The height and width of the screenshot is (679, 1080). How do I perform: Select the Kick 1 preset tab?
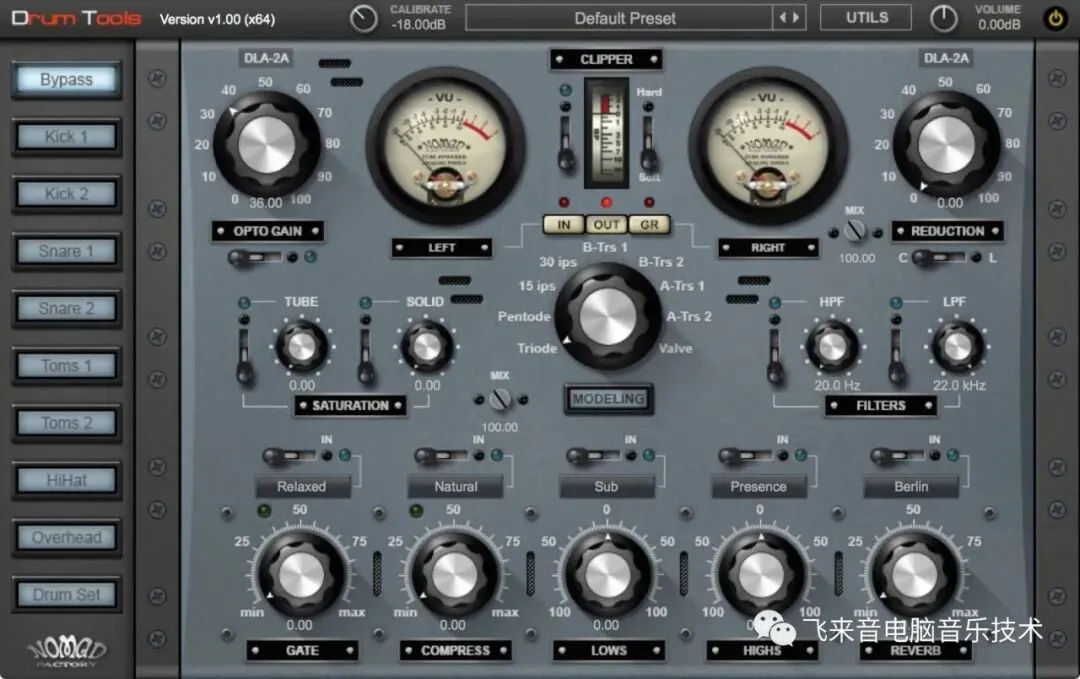pyautogui.click(x=66, y=137)
